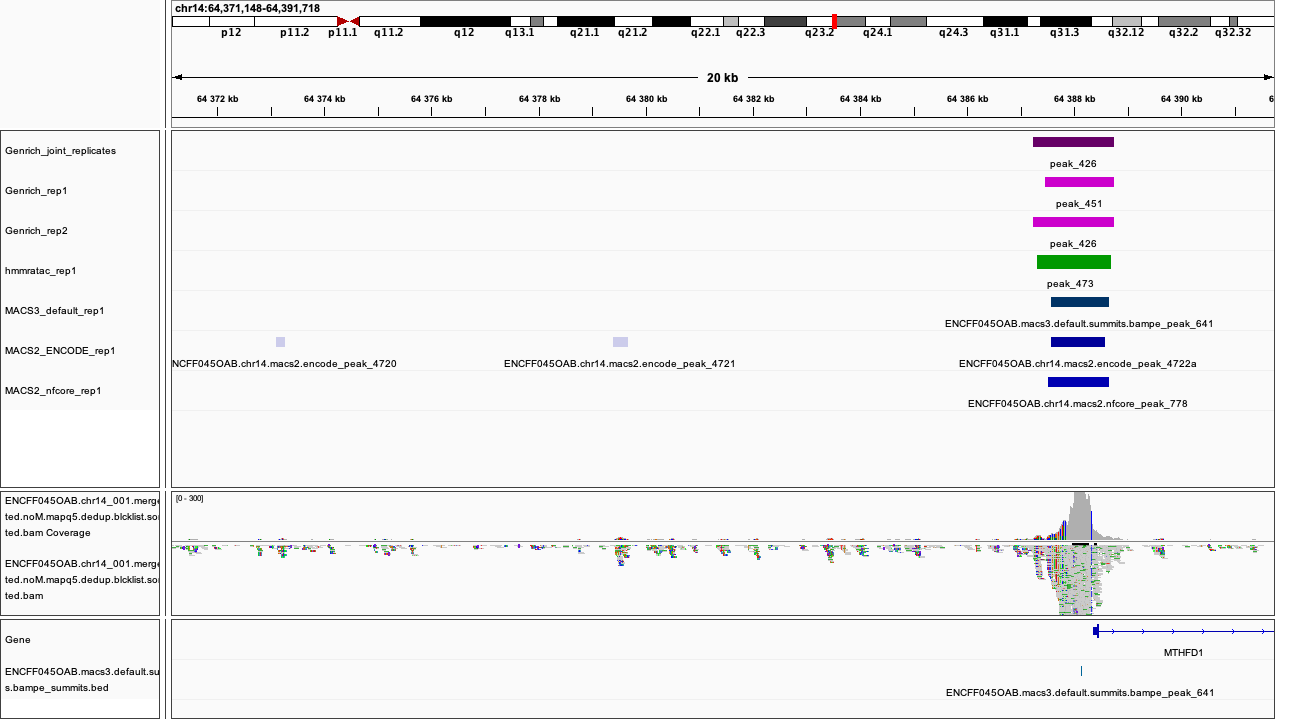Click the 64 380 kb ruler position

[647, 99]
